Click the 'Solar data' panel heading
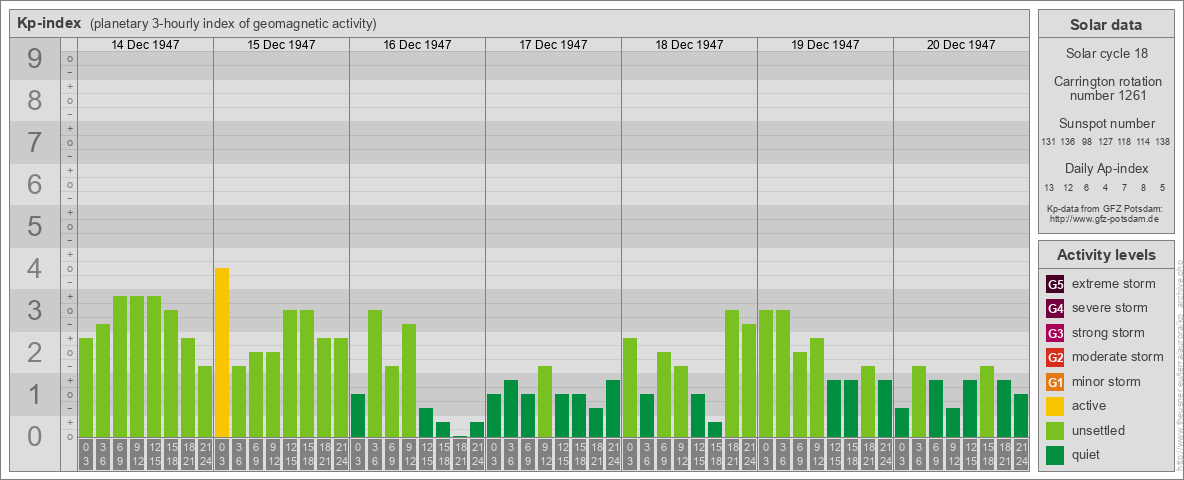 (1106, 25)
